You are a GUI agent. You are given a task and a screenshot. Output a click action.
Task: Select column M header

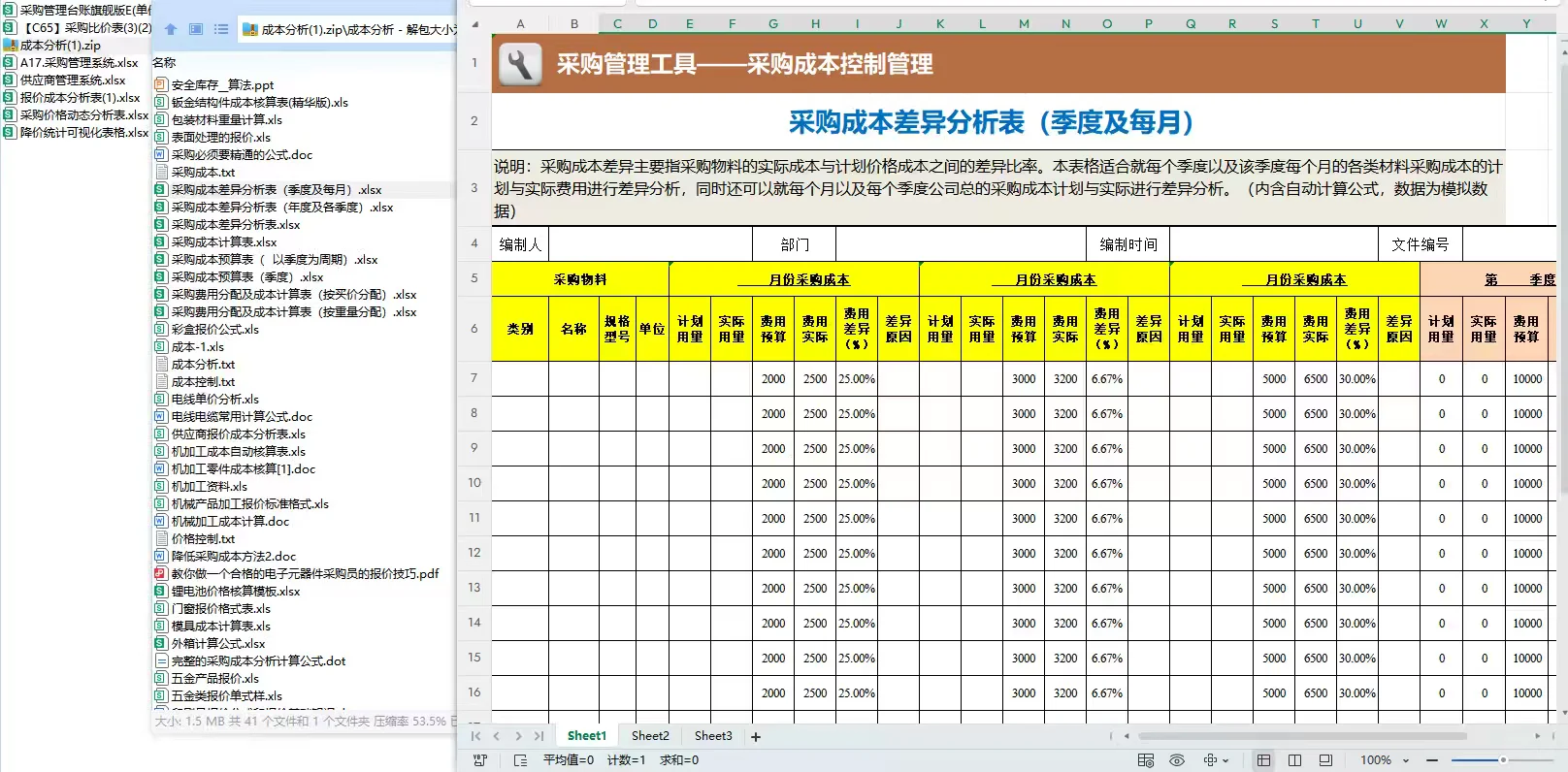(1024, 23)
